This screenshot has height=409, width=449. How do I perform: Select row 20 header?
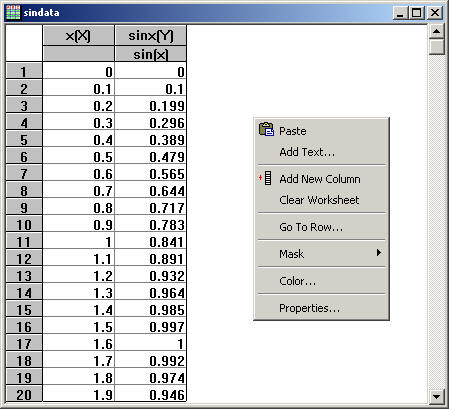[24, 394]
